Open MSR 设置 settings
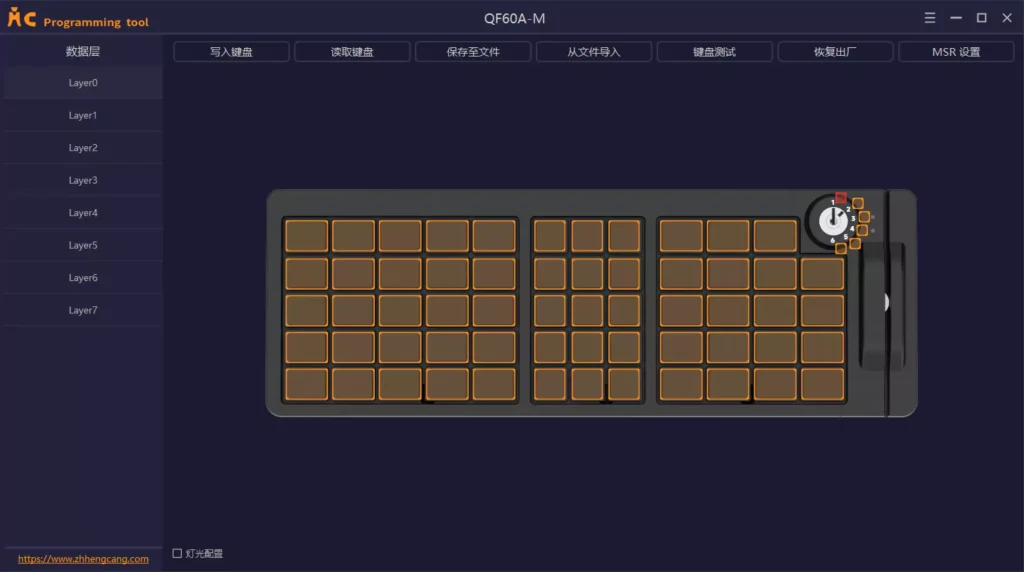This screenshot has width=1024, height=572. (956, 52)
